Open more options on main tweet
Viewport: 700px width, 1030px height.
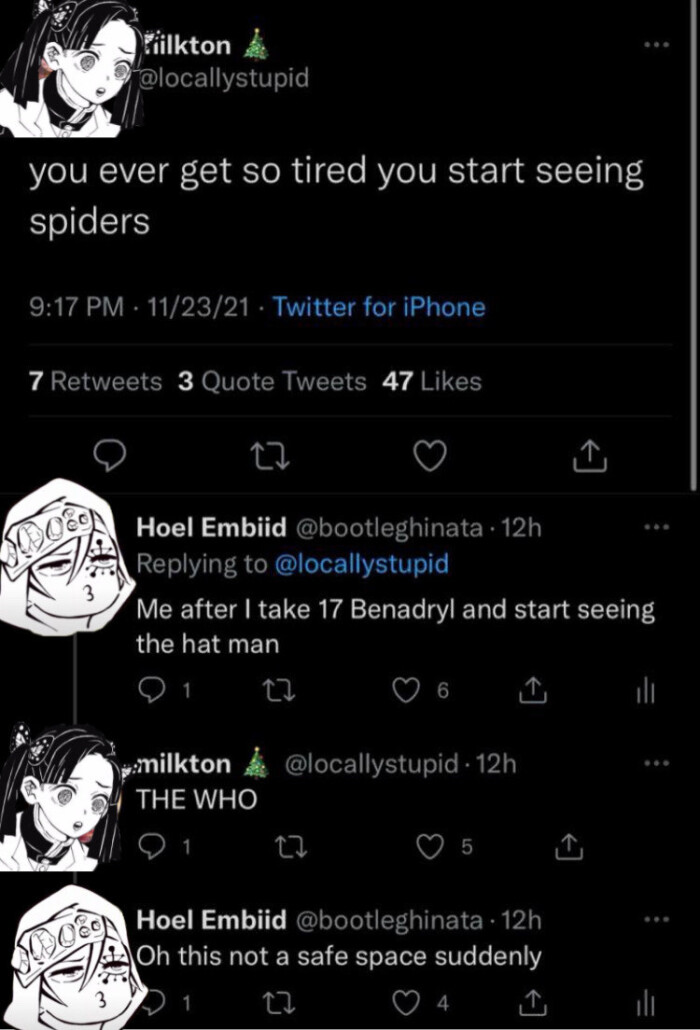click(x=655, y=47)
